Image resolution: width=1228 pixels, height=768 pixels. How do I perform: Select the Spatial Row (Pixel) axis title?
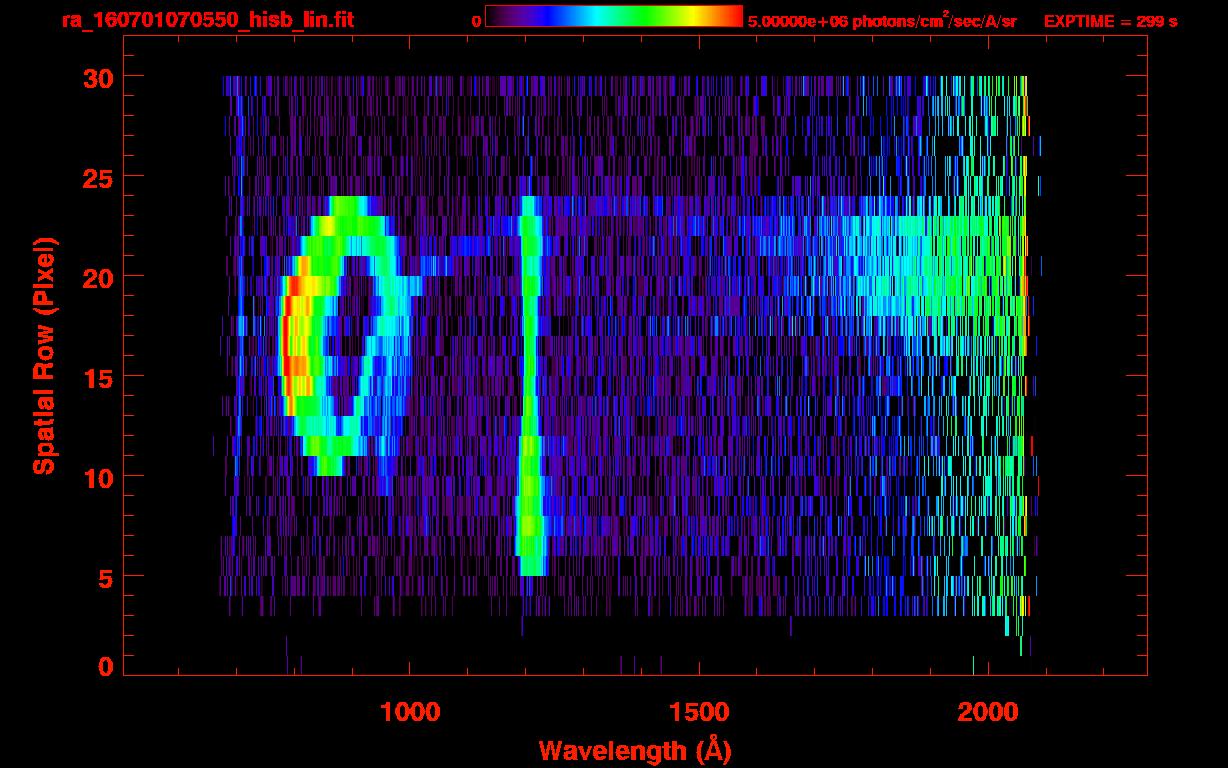pyautogui.click(x=44, y=356)
